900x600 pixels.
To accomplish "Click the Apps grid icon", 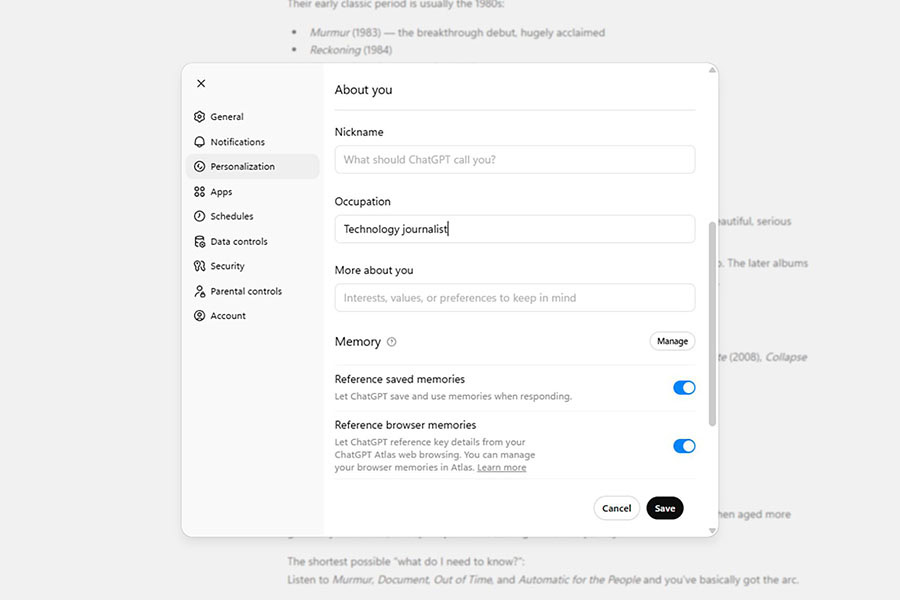I will pyautogui.click(x=199, y=192).
